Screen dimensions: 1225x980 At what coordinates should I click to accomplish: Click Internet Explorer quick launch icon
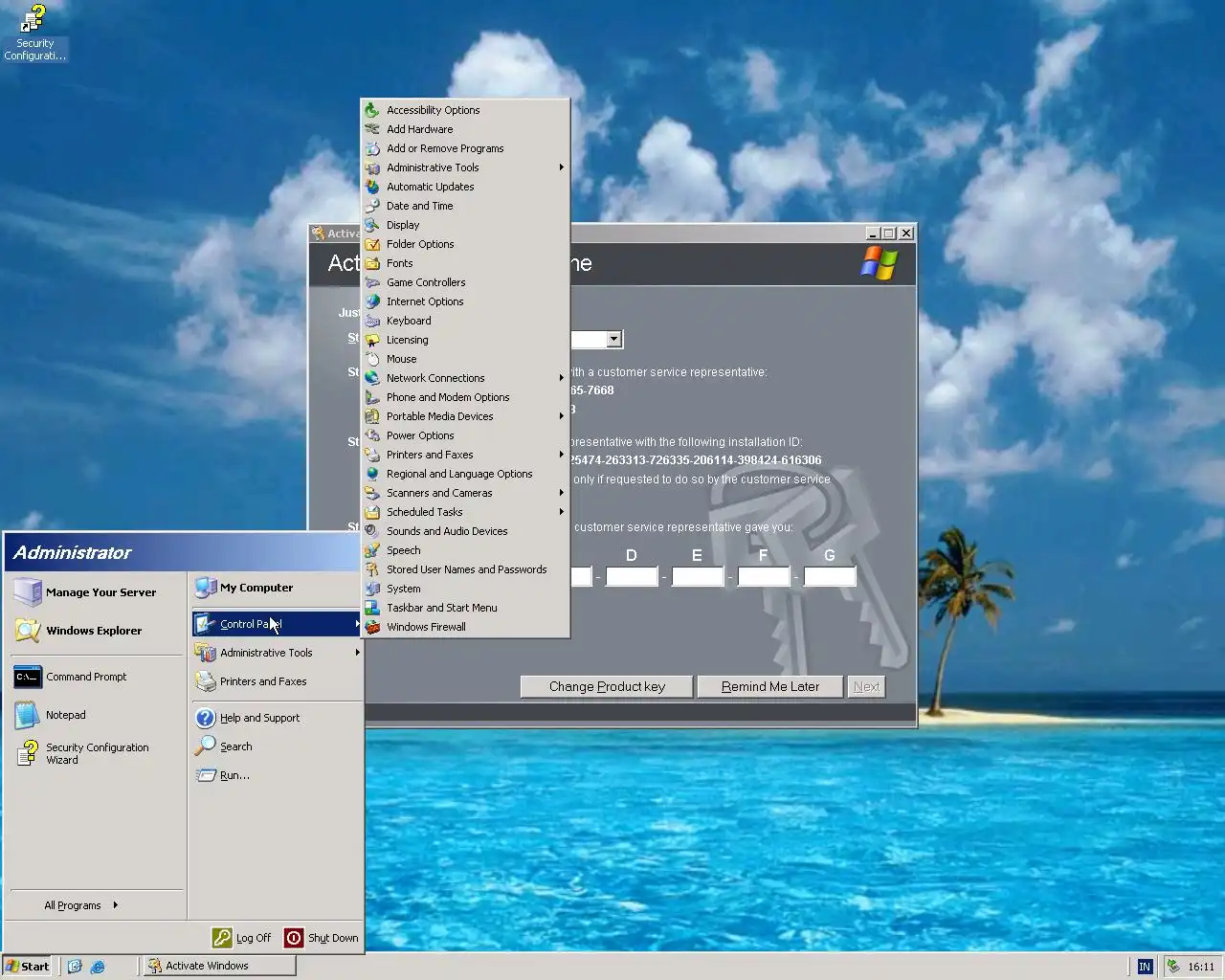pyautogui.click(x=97, y=967)
